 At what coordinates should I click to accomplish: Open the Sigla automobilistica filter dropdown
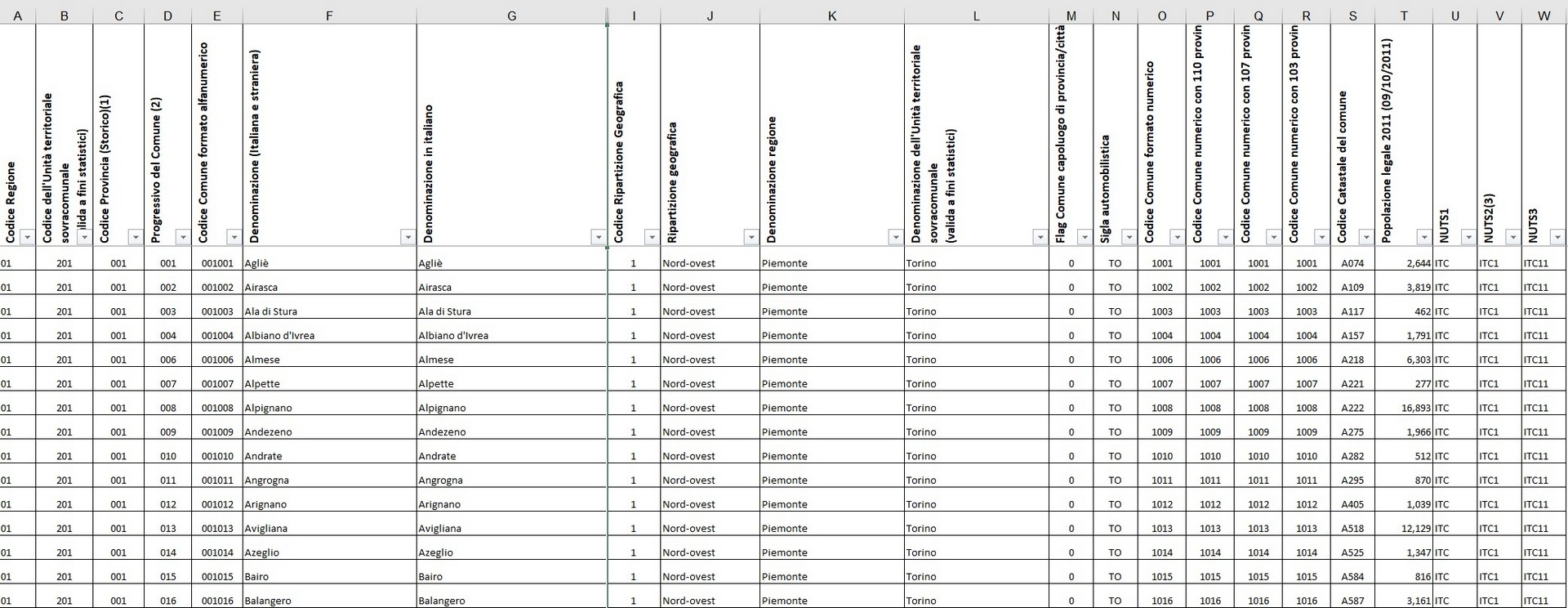point(1129,237)
